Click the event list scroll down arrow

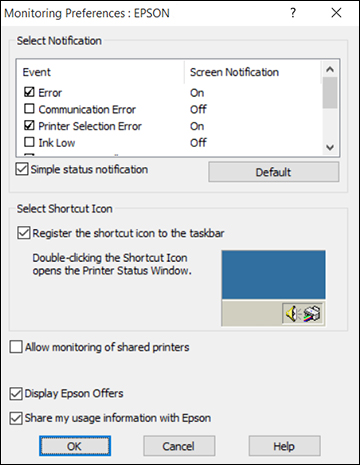(x=330, y=147)
